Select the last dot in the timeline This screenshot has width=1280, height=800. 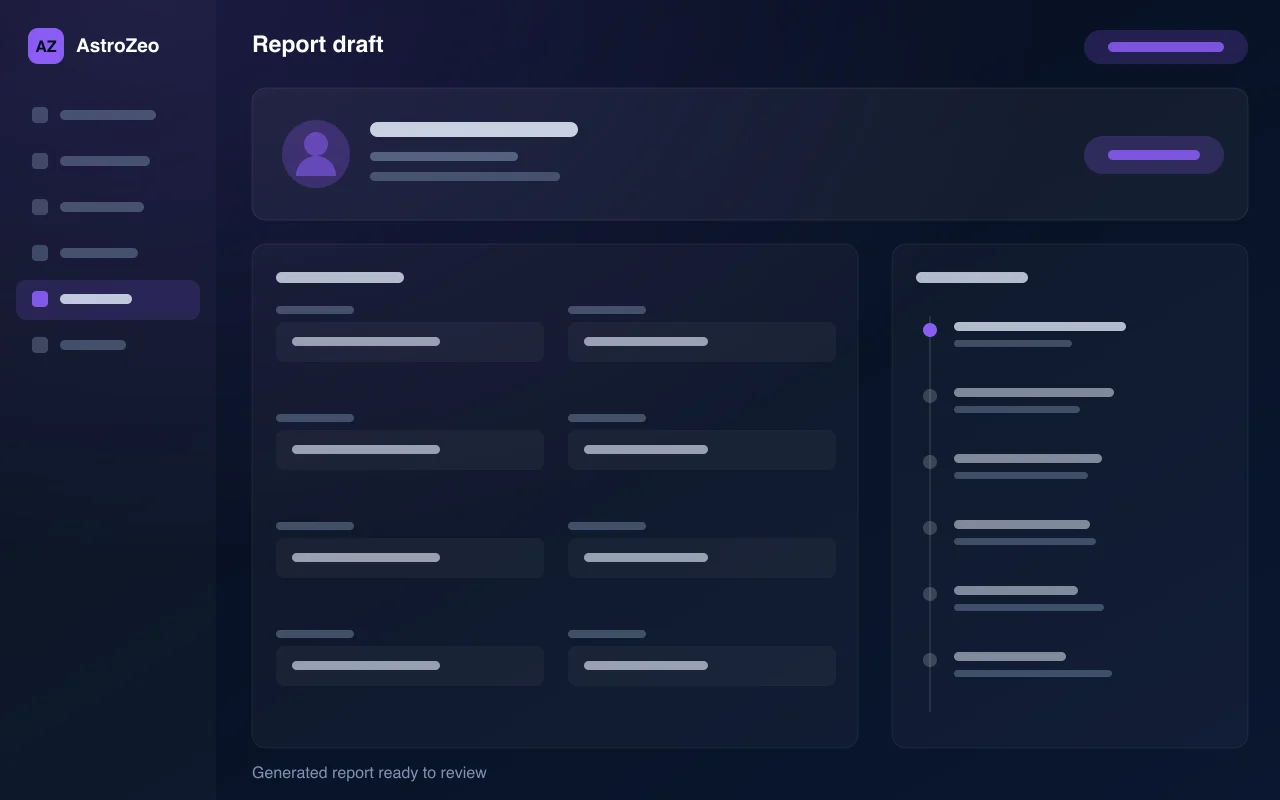coord(930,660)
